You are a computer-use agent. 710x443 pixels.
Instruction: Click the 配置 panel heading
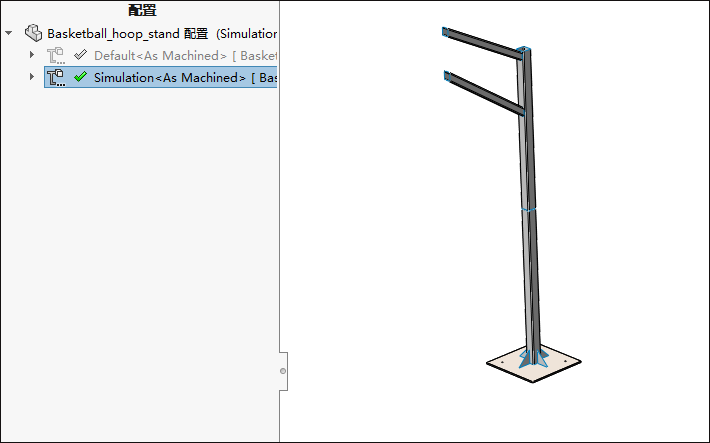click(x=142, y=10)
